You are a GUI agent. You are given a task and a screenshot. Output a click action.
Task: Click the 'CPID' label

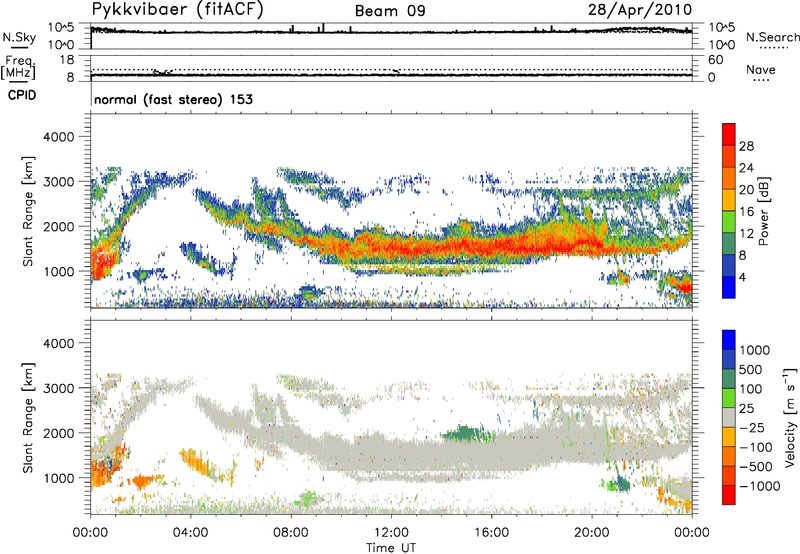22,95
